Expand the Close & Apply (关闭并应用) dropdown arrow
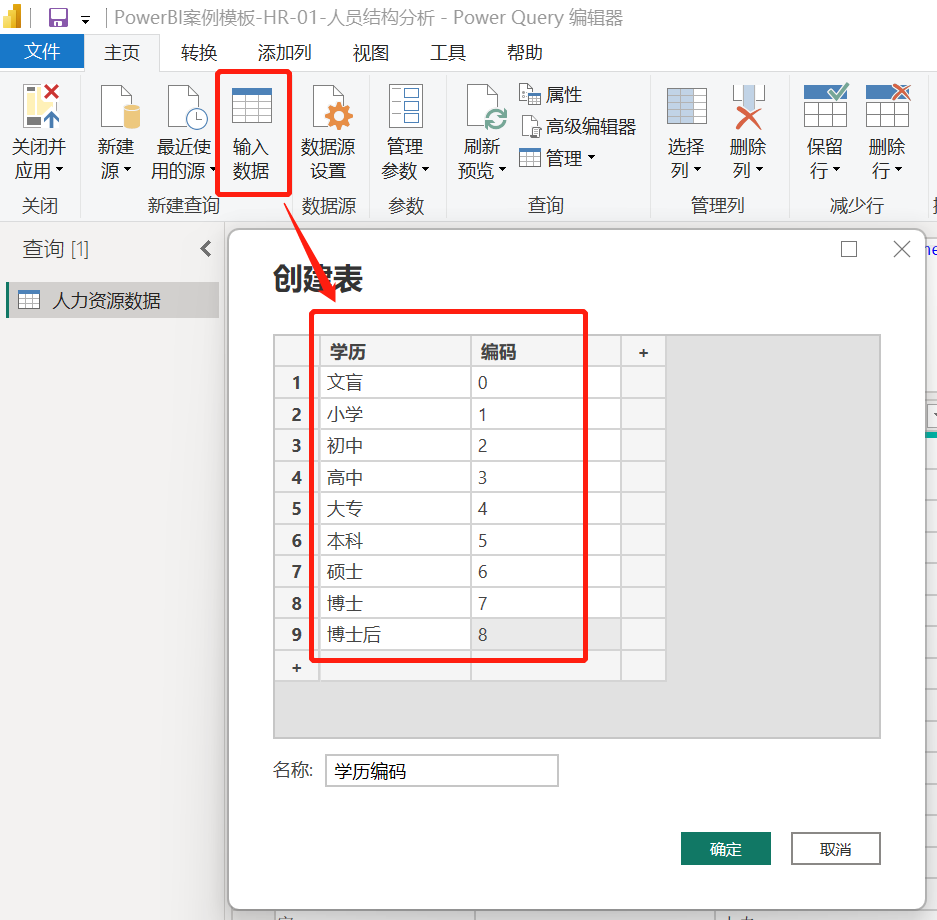937x920 pixels. pos(59,169)
